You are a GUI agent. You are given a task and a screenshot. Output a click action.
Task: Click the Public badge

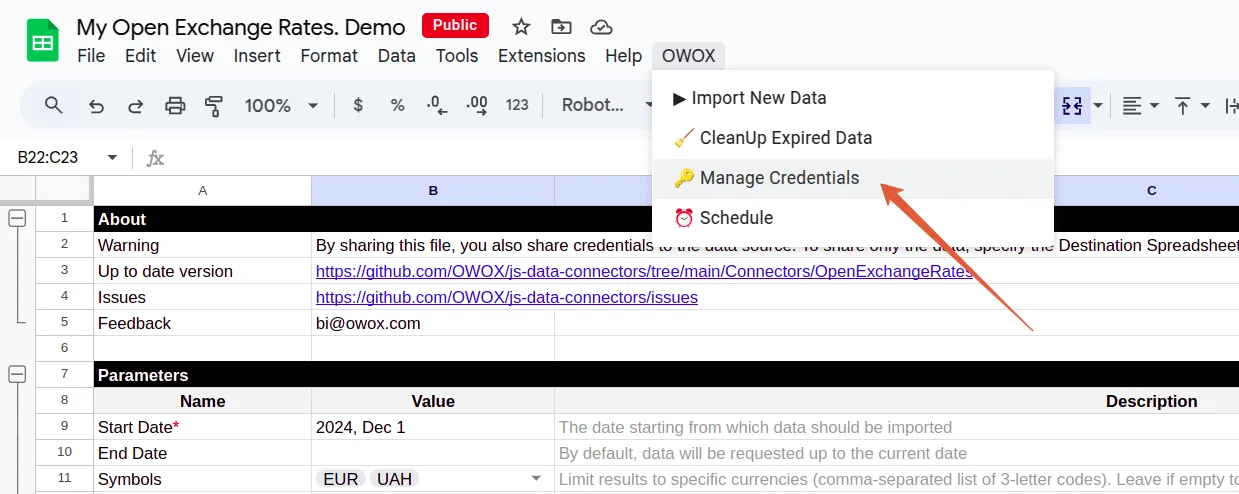455,25
